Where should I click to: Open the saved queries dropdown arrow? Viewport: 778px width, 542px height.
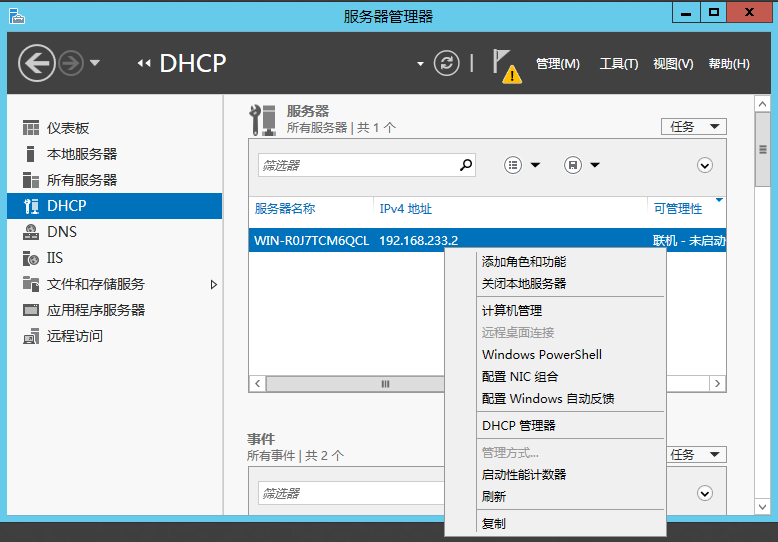(x=595, y=165)
